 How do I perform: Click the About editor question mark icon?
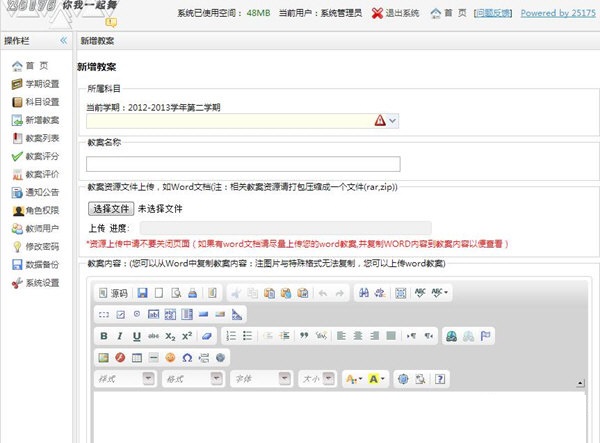click(440, 379)
